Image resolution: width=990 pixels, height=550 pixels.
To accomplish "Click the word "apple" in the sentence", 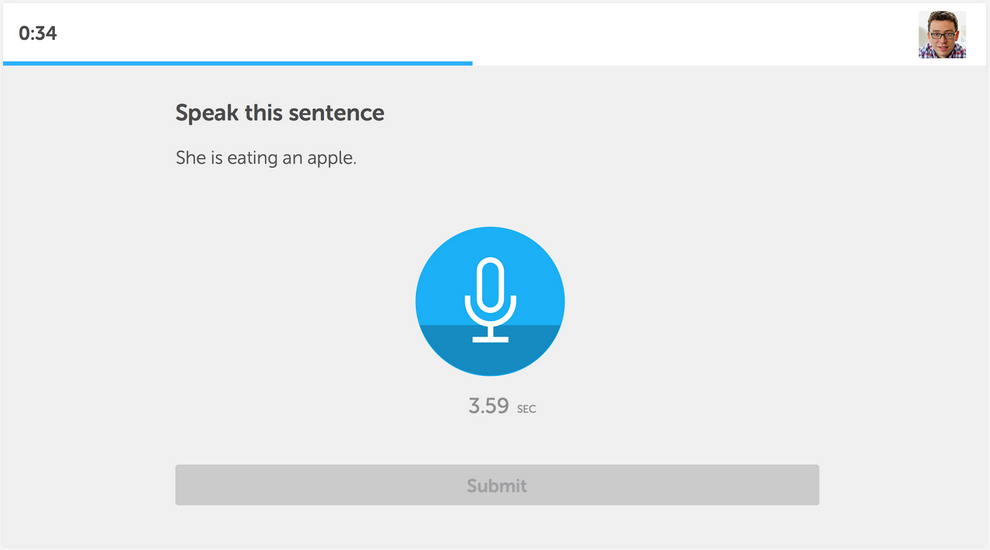I will point(331,158).
